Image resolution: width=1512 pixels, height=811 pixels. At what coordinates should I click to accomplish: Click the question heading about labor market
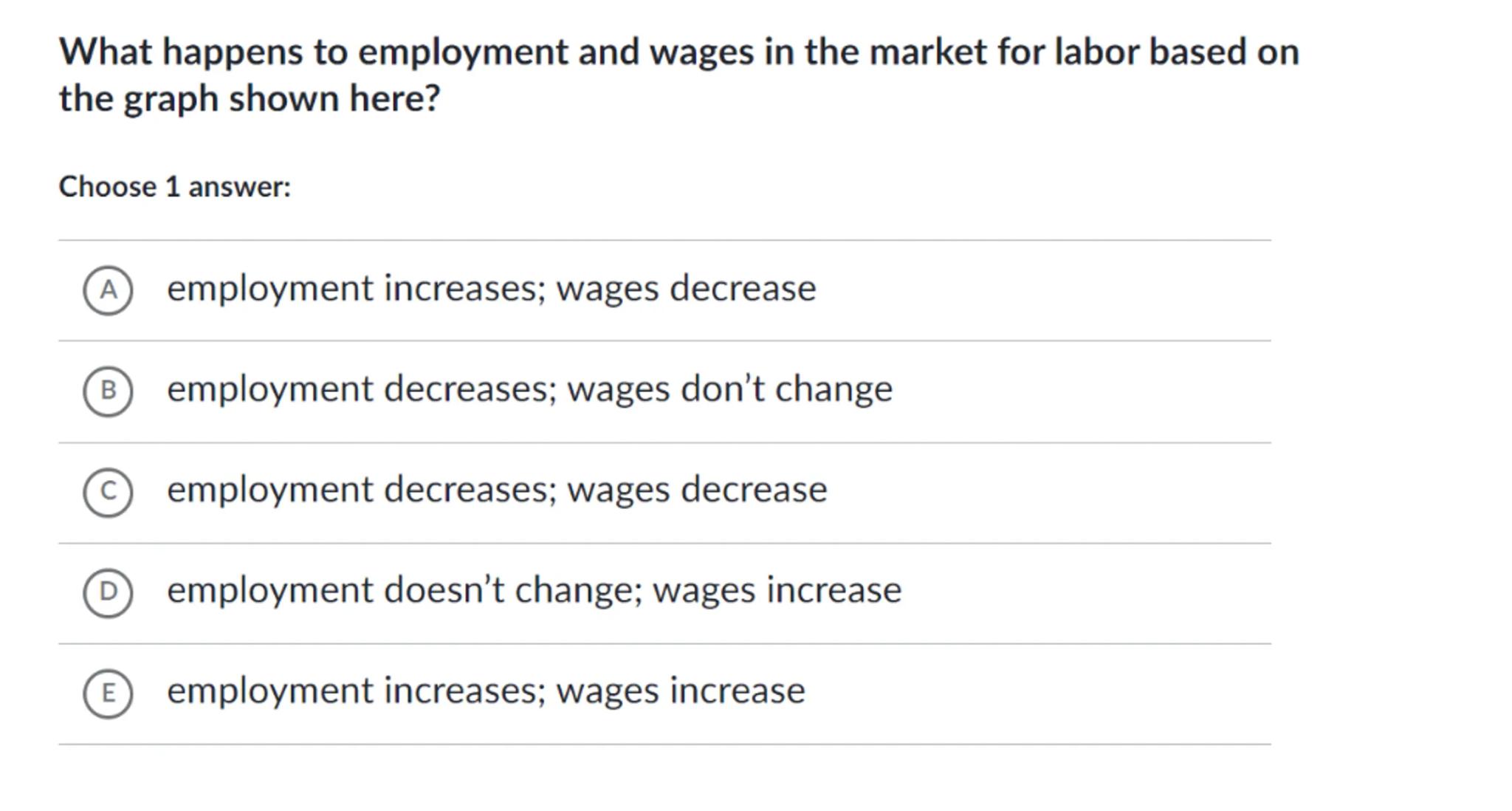678,75
